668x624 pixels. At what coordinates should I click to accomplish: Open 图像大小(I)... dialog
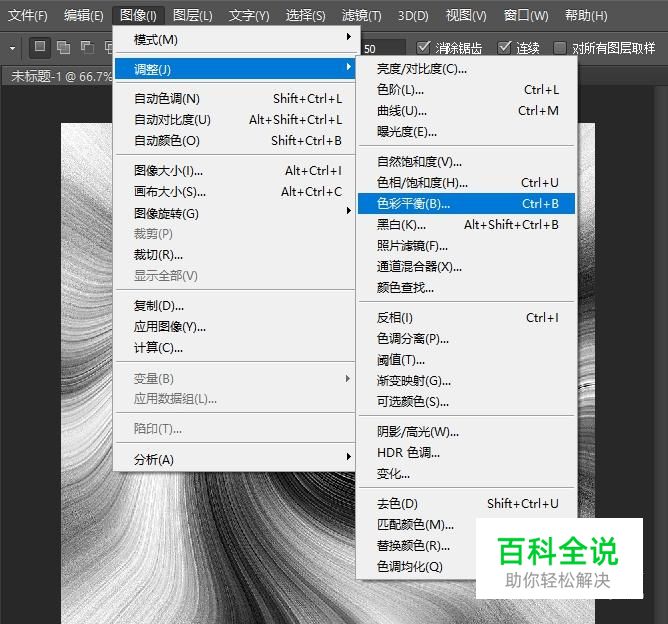235,170
